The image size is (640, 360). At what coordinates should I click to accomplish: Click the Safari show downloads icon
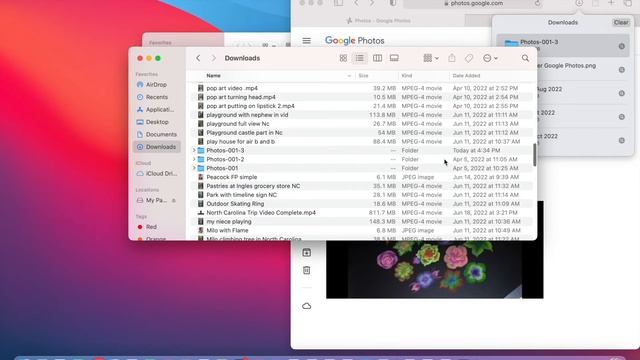(579, 3)
